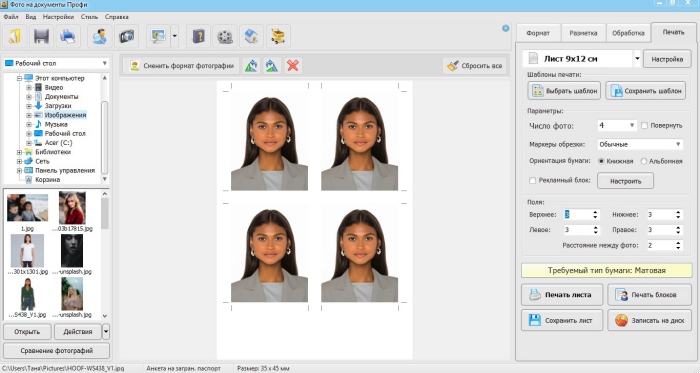Open the Справка menu
This screenshot has height=373, width=700.
(x=117, y=17)
